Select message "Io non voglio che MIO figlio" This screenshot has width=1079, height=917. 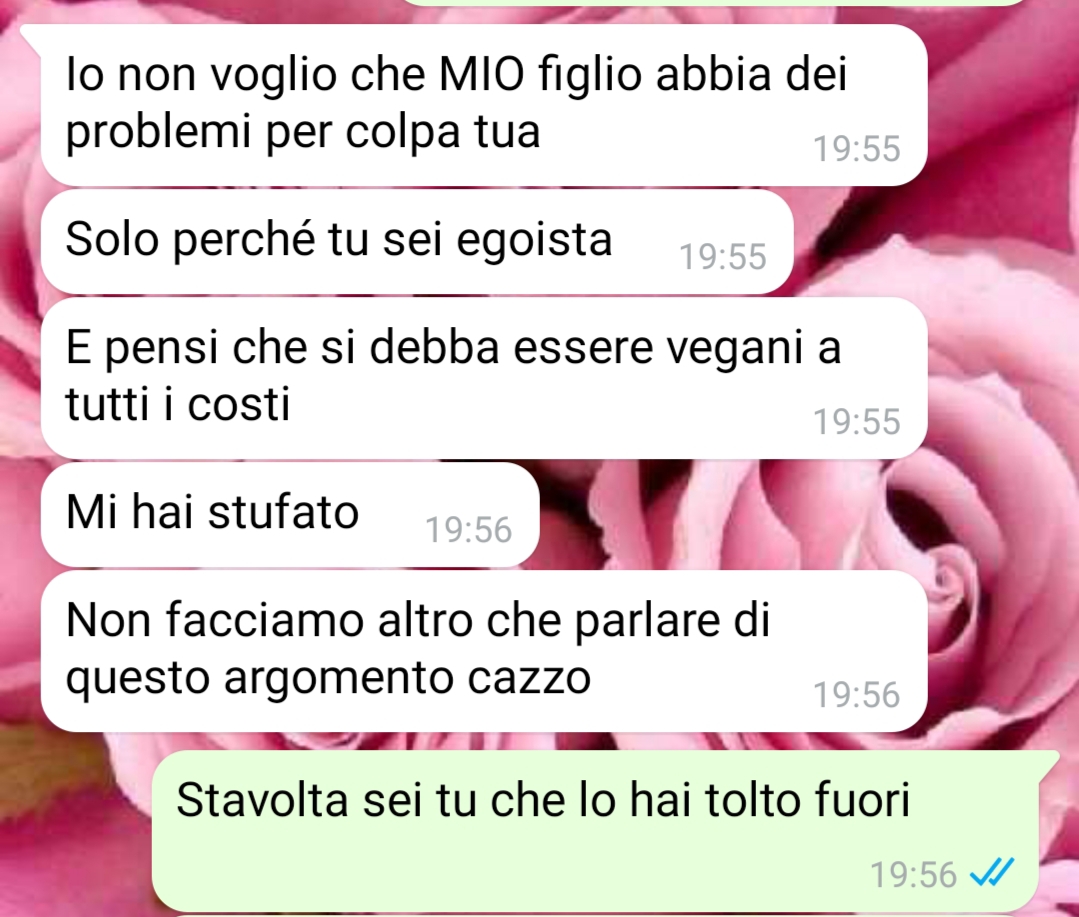(484, 105)
